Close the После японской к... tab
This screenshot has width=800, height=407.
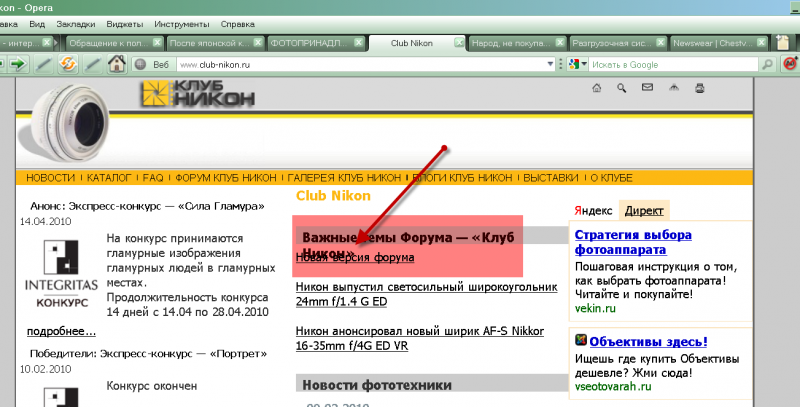point(258,42)
